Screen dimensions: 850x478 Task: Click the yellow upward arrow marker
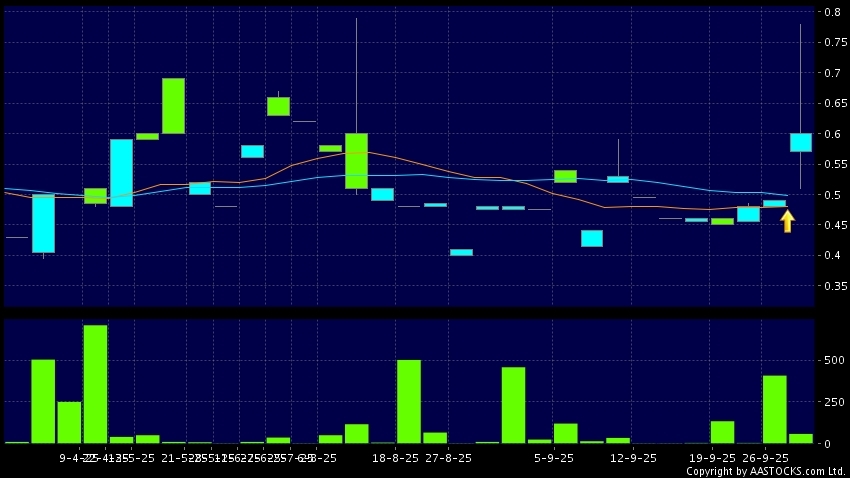(x=787, y=221)
